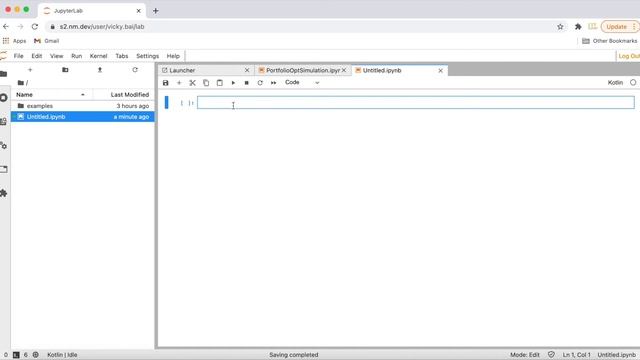
Task: Open the Help menu
Action: coord(173,56)
